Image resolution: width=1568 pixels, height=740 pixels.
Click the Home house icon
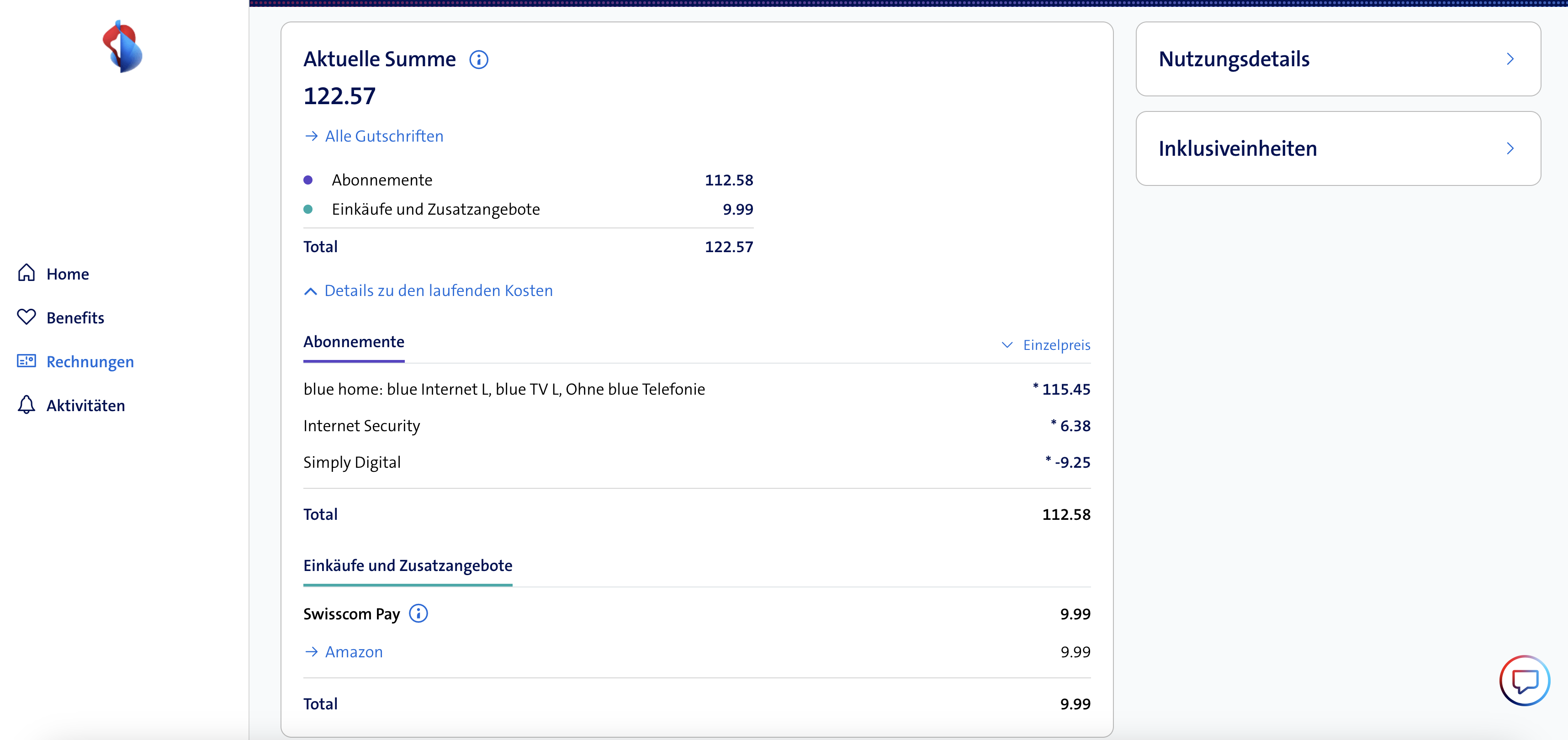pyautogui.click(x=26, y=273)
